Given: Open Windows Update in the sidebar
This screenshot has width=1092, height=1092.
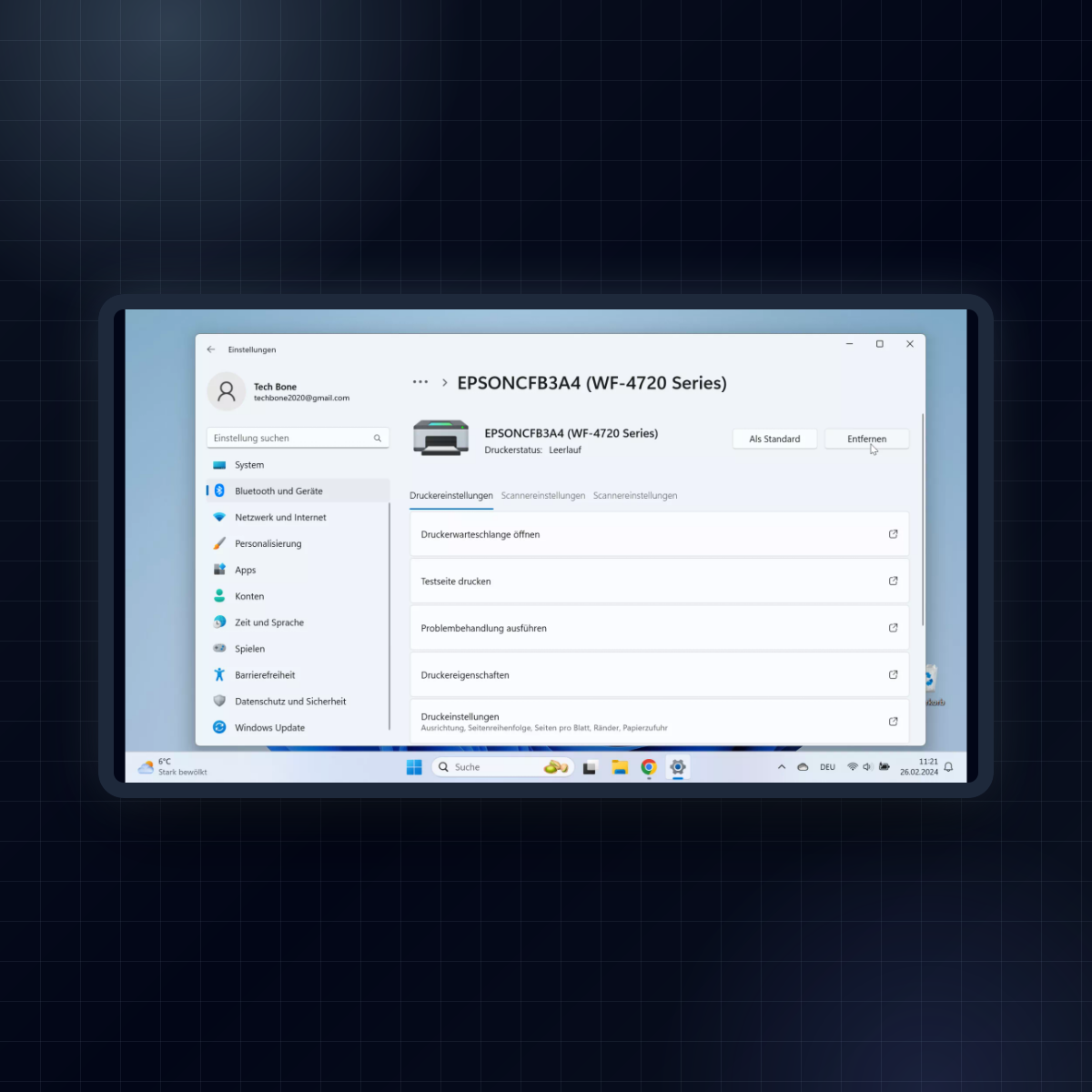Looking at the screenshot, I should pyautogui.click(x=298, y=727).
